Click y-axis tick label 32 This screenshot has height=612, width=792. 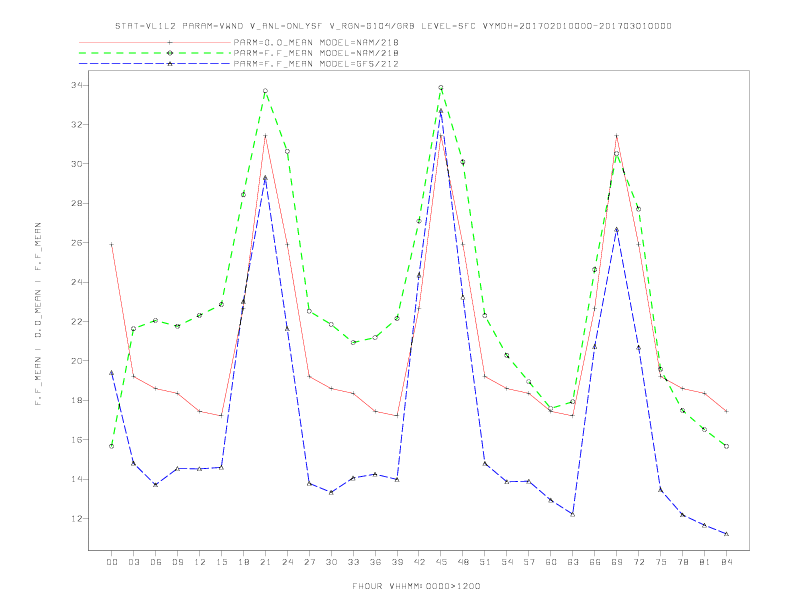coord(77,125)
